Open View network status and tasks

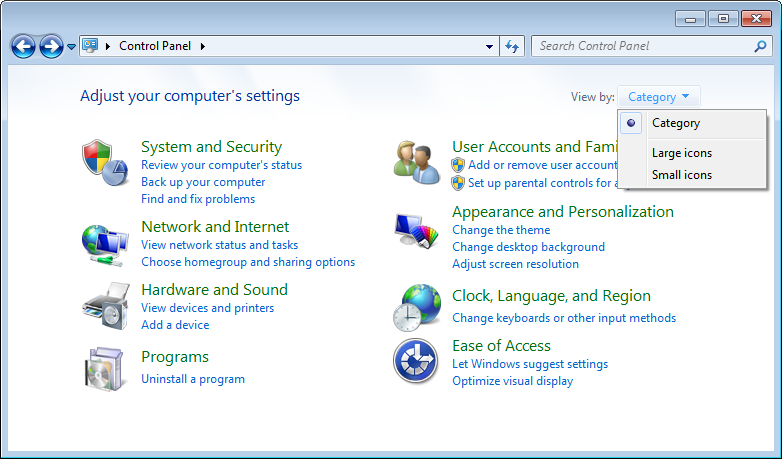coord(219,245)
